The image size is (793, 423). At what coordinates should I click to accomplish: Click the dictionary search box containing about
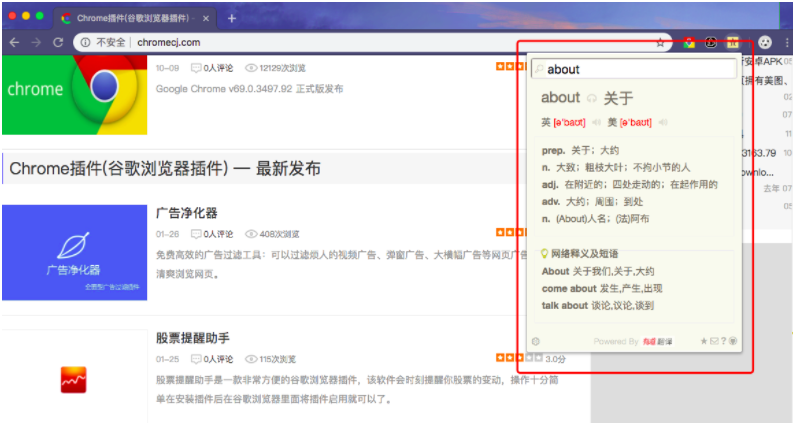tap(633, 69)
